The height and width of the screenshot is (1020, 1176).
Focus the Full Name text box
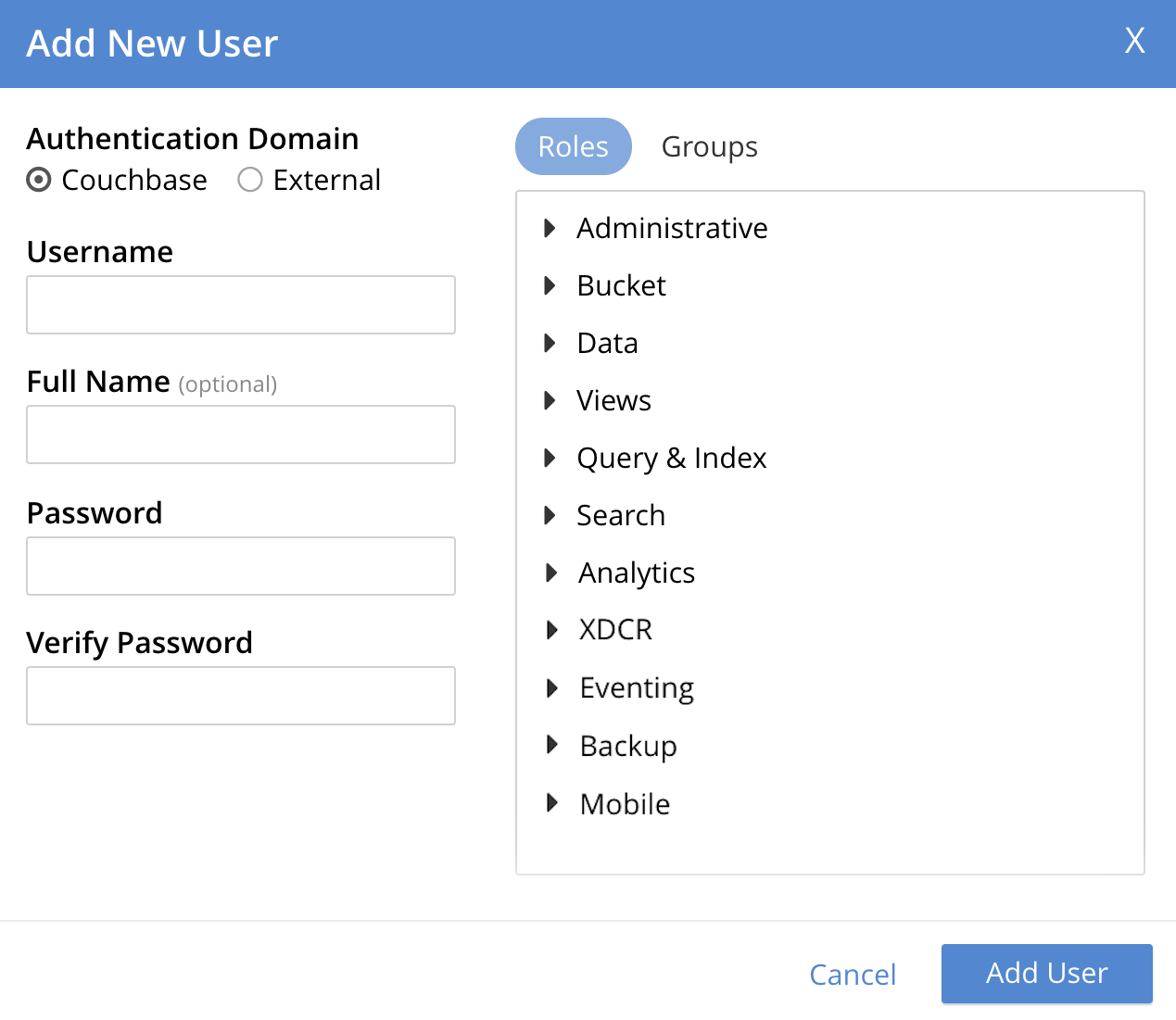(241, 434)
